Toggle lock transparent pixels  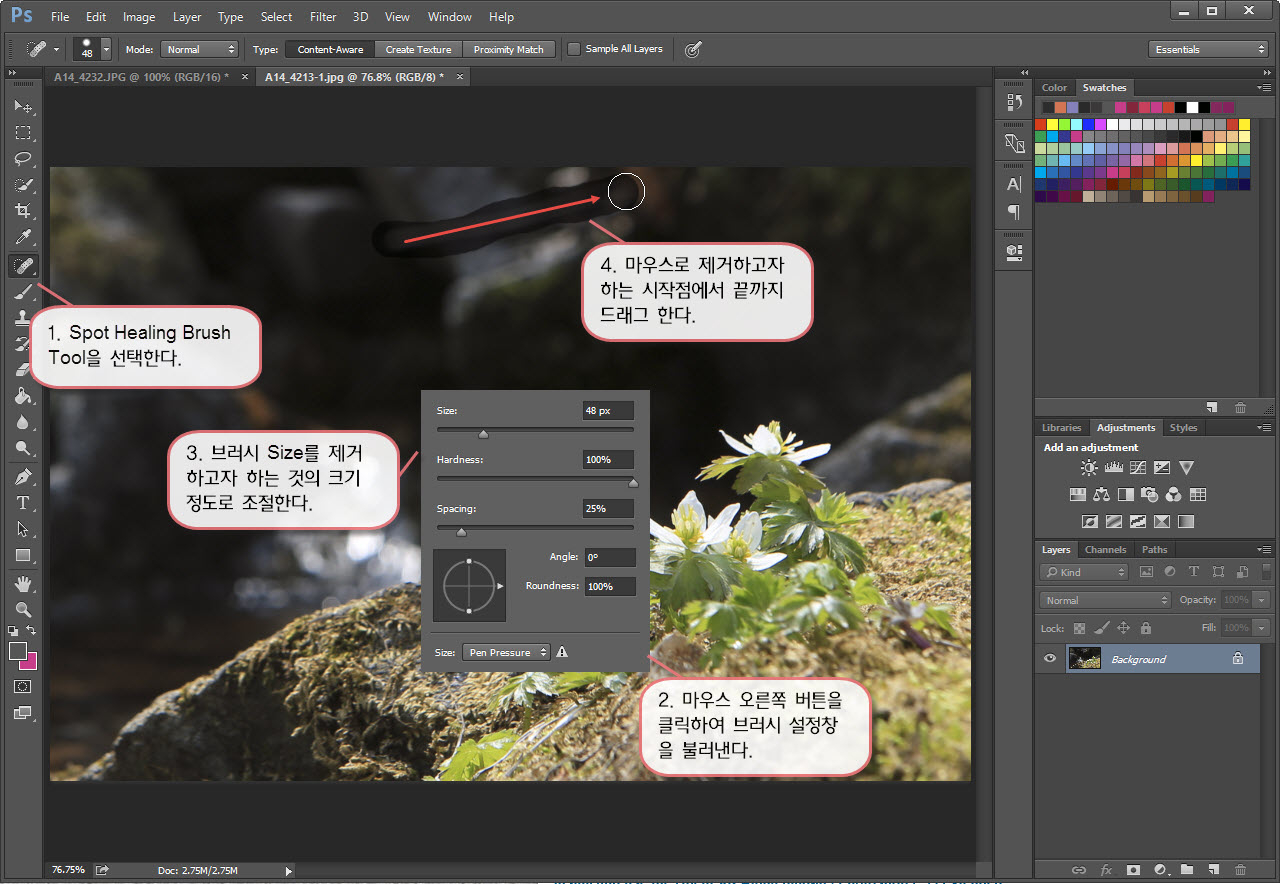[1079, 628]
